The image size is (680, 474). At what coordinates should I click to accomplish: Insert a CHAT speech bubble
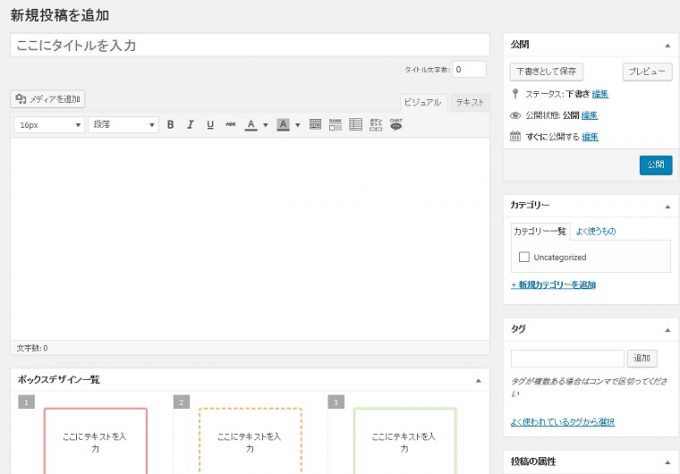pos(396,125)
